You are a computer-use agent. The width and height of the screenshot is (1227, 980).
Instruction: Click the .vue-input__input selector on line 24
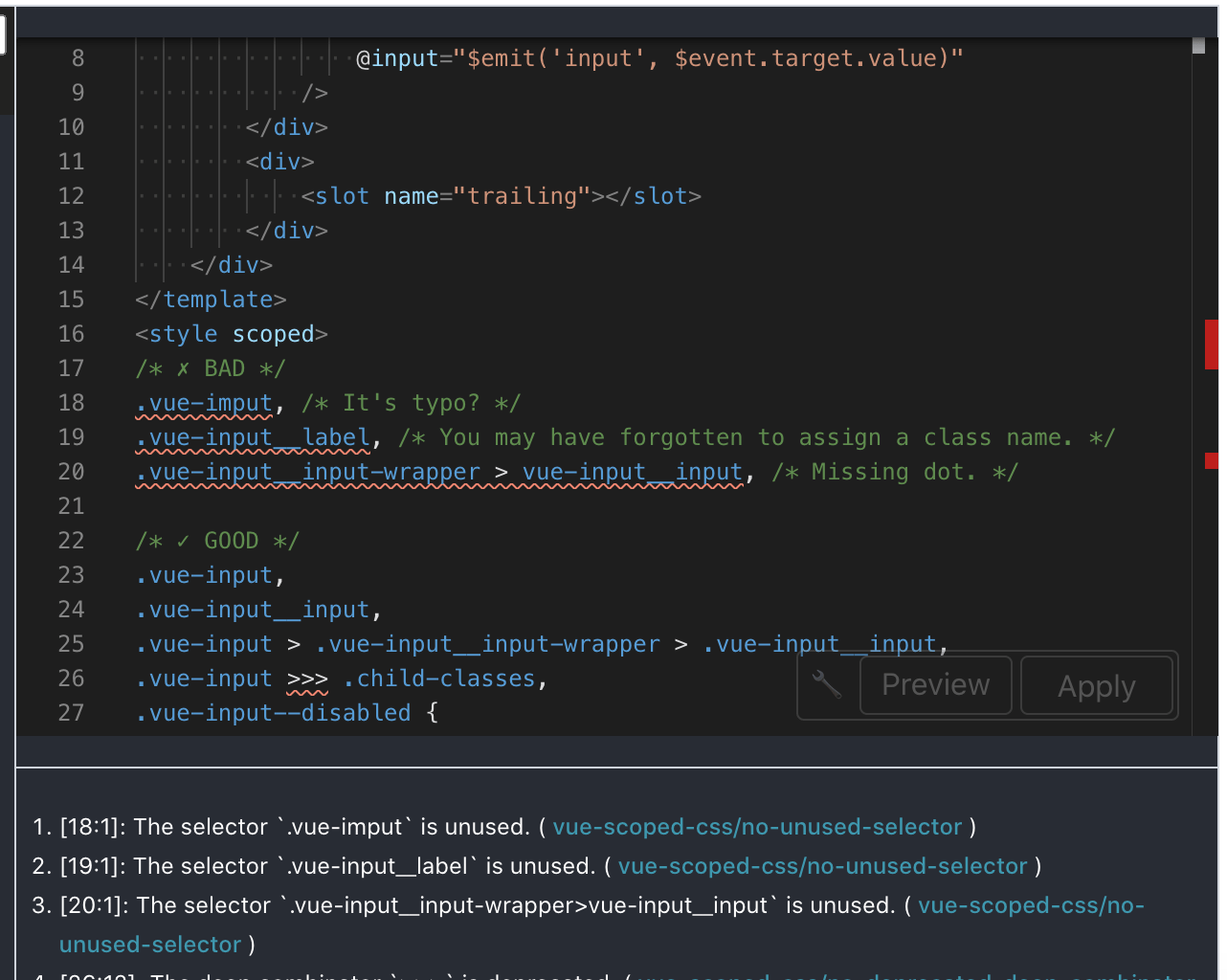(x=253, y=610)
